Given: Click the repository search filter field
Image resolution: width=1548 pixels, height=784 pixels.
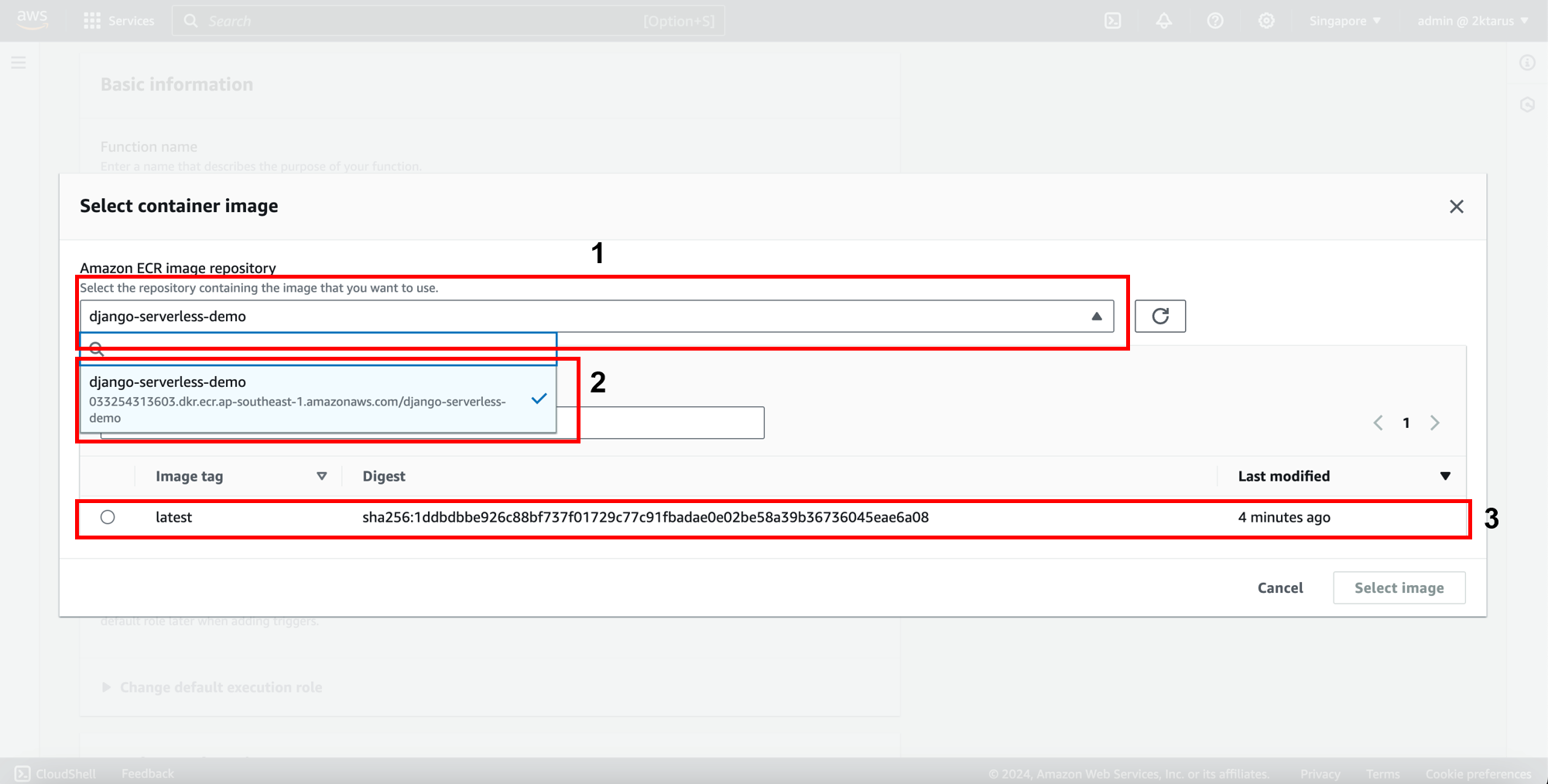Looking at the screenshot, I should (x=318, y=348).
